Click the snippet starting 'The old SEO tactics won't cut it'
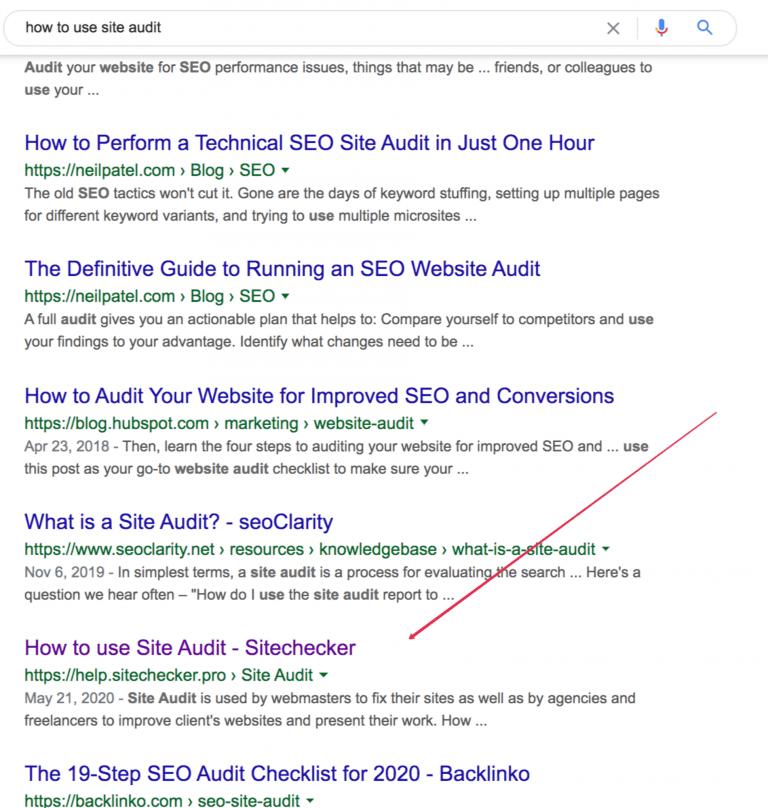This screenshot has height=808, width=768. (342, 205)
